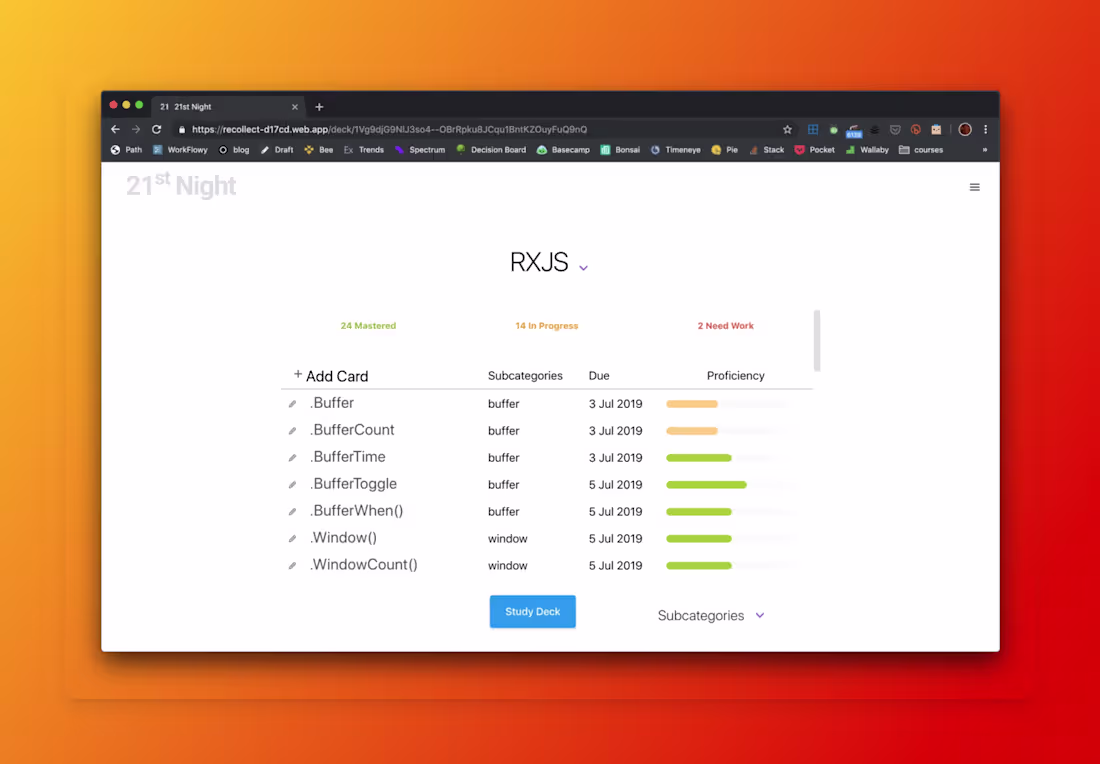Image resolution: width=1100 pixels, height=764 pixels.
Task: Click the extension icon with 6139 badge
Action: (x=854, y=130)
